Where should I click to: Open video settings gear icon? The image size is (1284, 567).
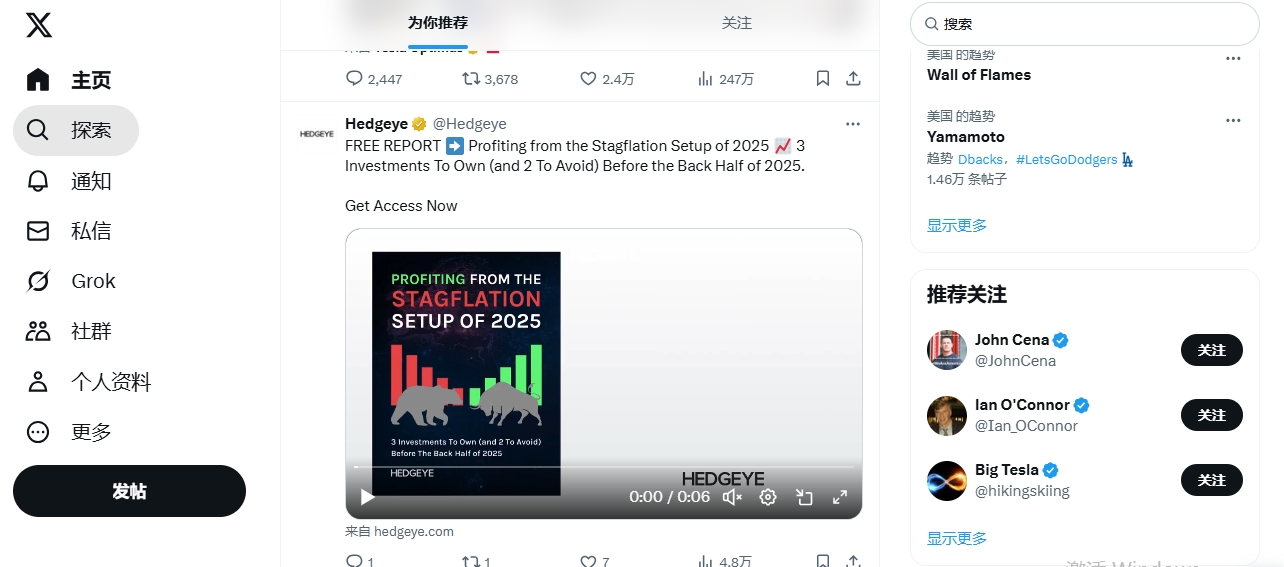click(768, 497)
